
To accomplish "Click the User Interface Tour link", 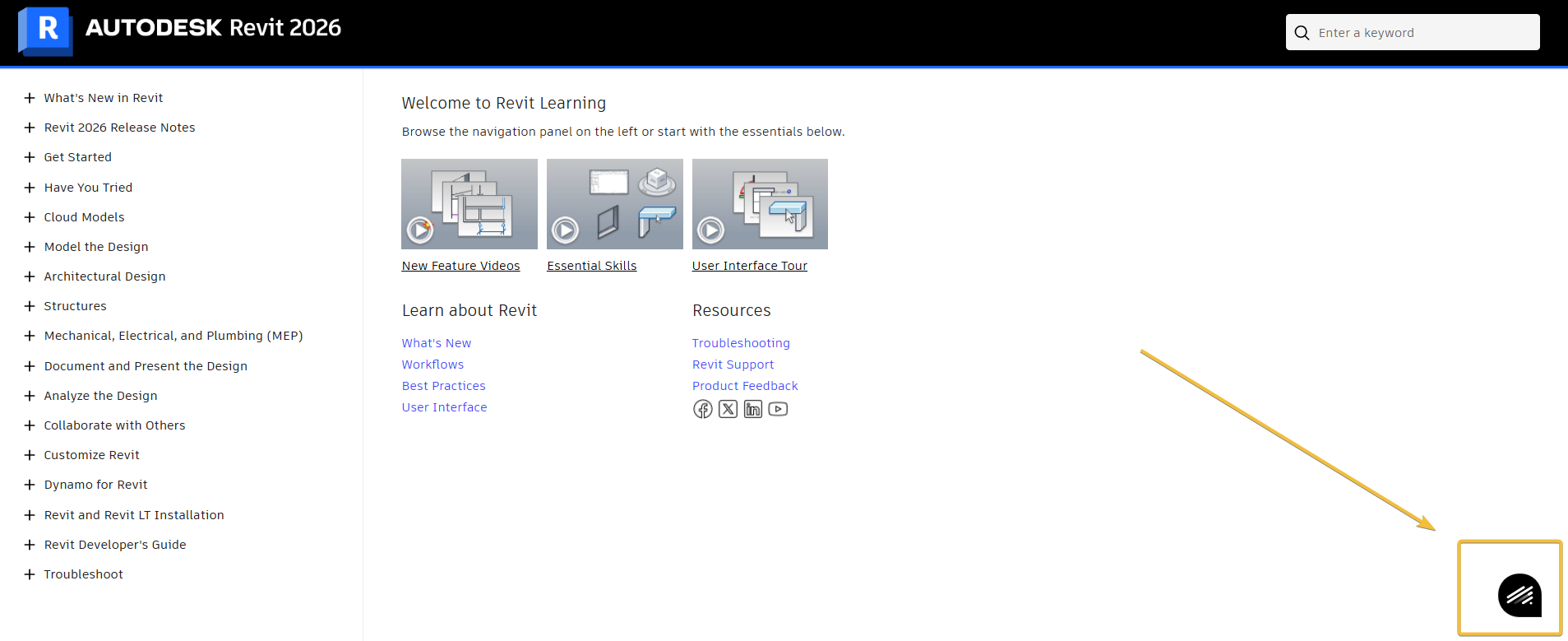I will pos(750,266).
